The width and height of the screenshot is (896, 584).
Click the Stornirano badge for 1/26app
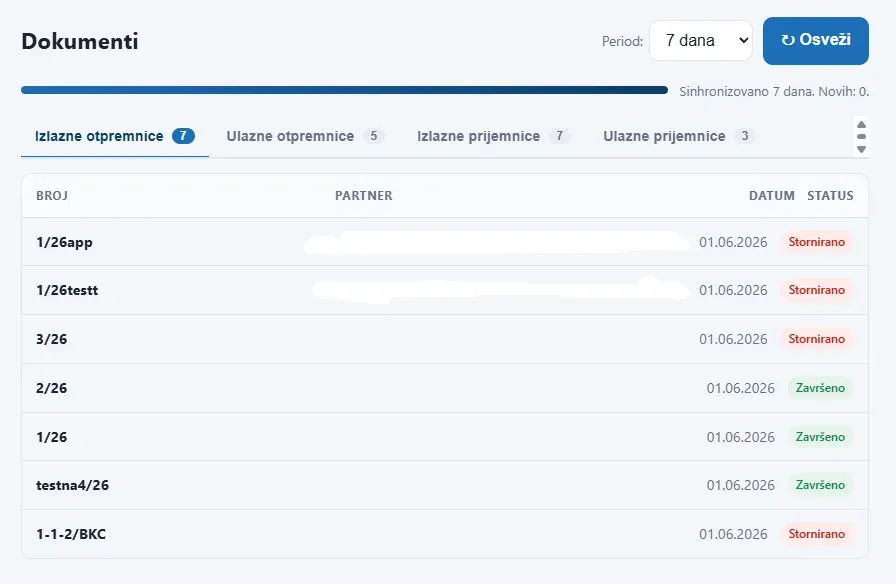(817, 242)
